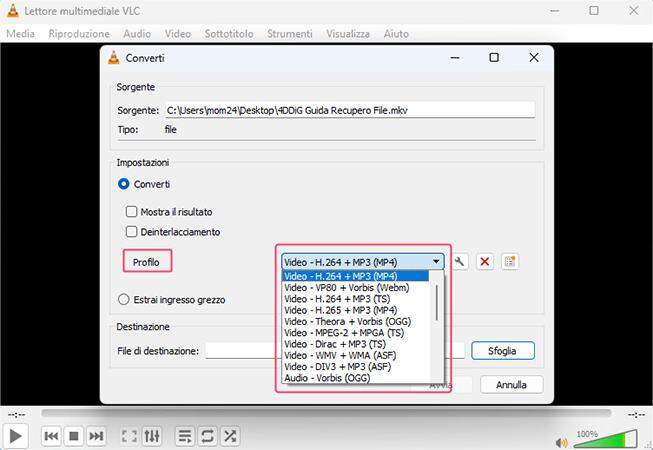Screen dimensions: 653x450
Task: Click remaining time label at right
Action: coord(636,415)
